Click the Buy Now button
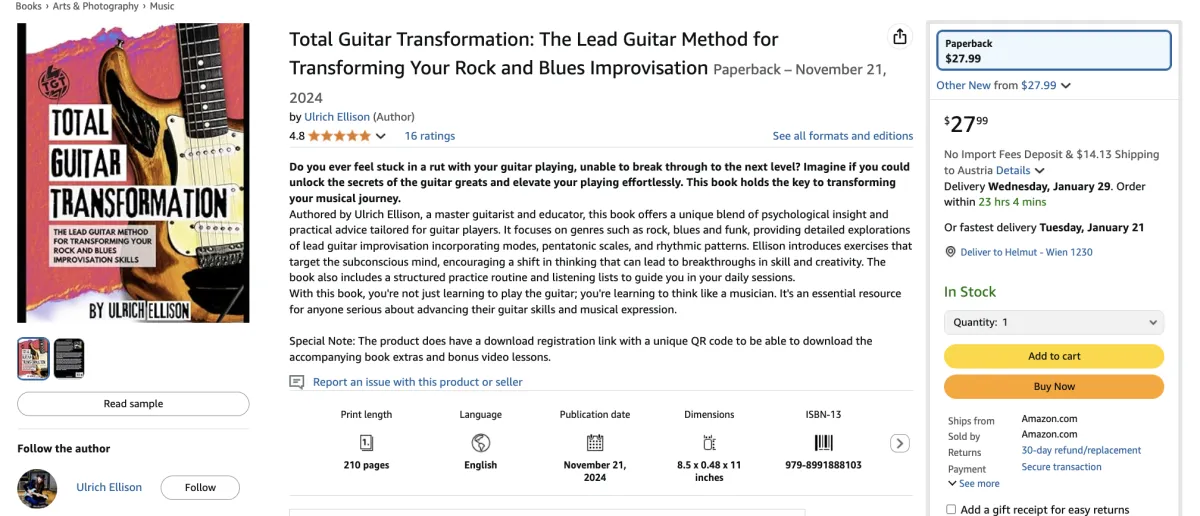This screenshot has height=516, width=1200. point(1054,386)
